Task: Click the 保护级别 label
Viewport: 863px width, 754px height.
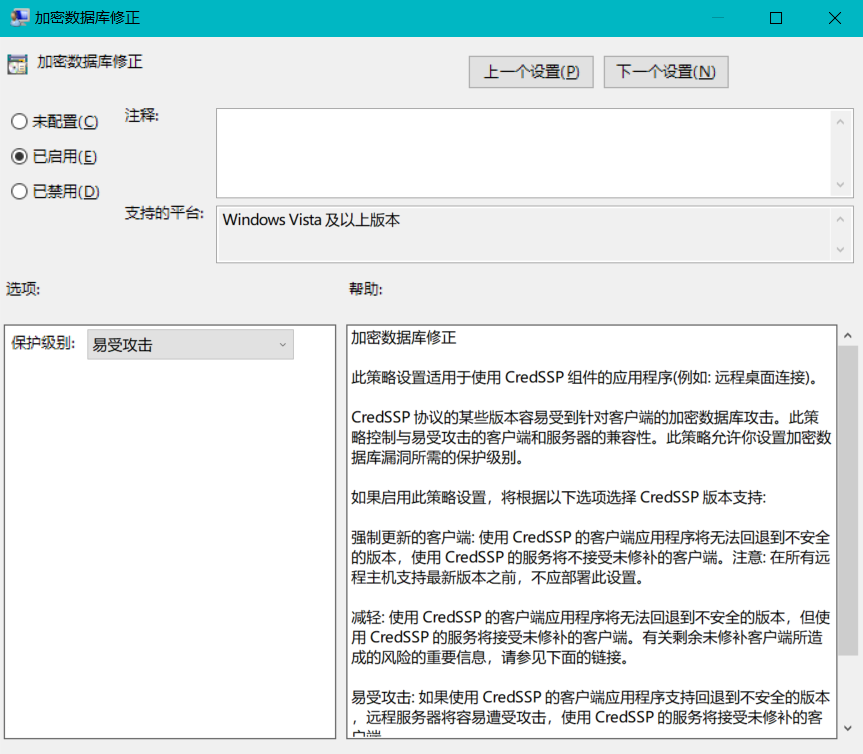Action: 43,343
